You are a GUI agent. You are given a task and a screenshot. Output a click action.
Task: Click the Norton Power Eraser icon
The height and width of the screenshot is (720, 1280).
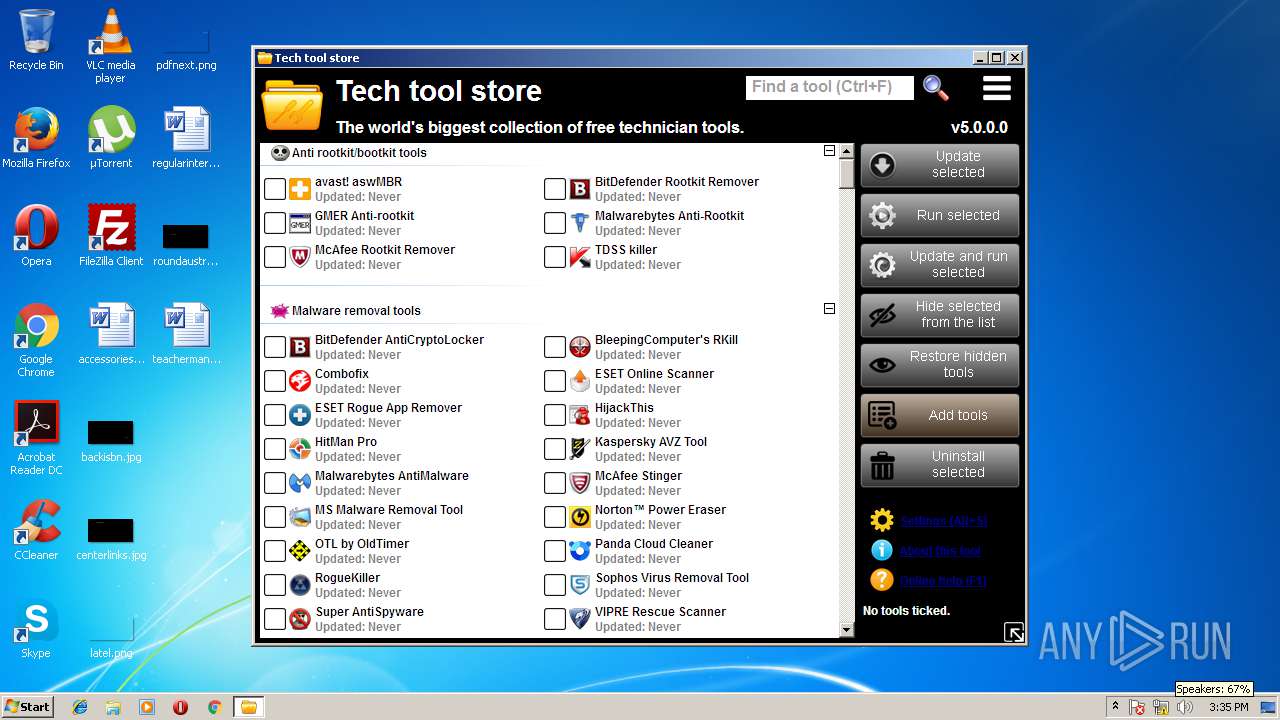pos(580,517)
